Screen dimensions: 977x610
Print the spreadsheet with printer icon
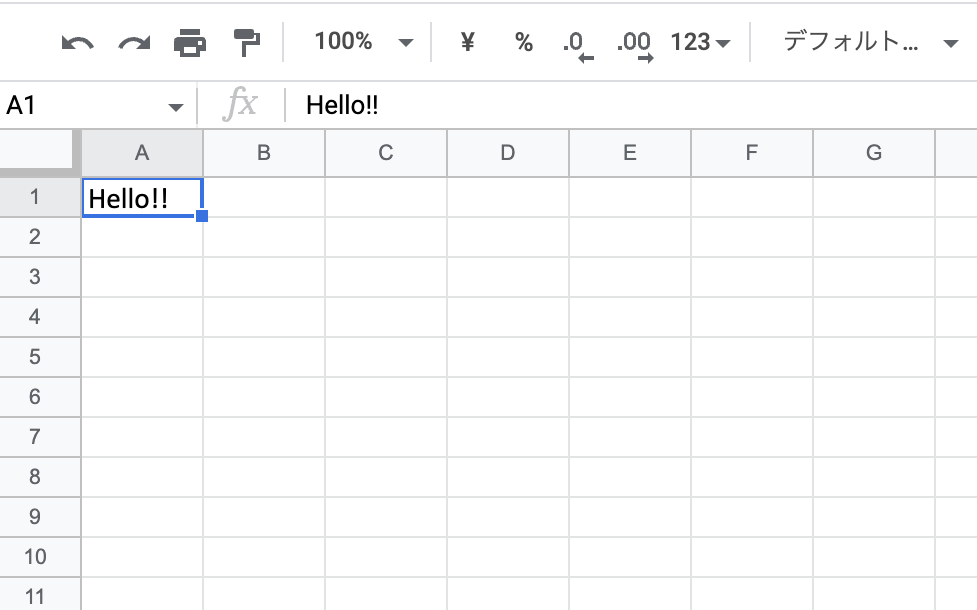point(189,43)
